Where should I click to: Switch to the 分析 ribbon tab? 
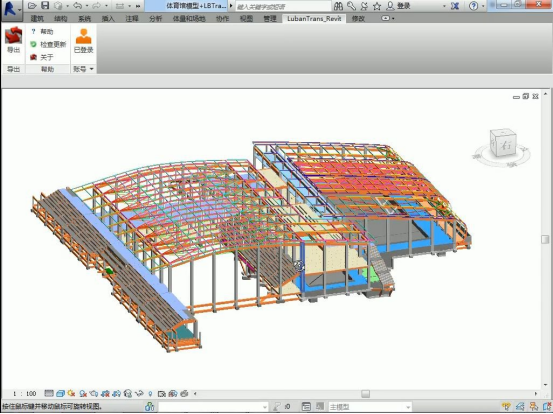tap(156, 19)
